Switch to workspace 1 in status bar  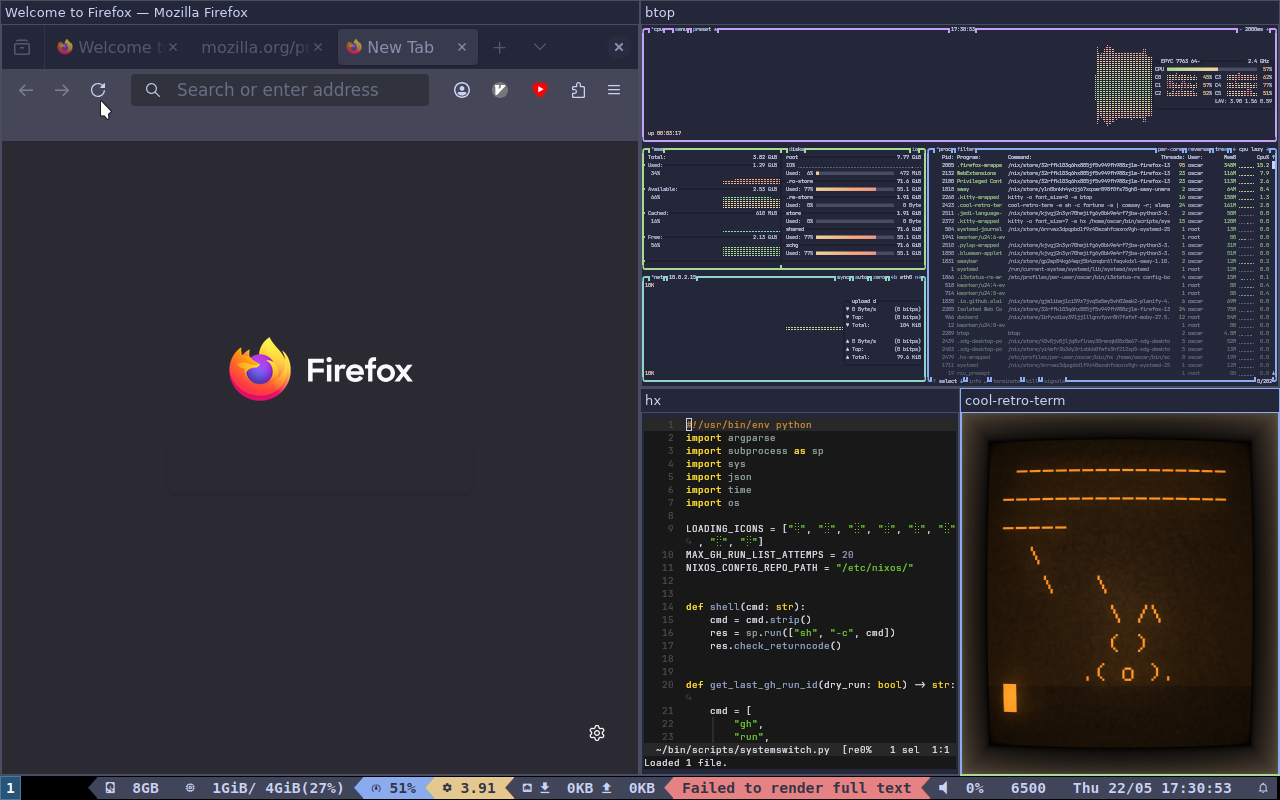[10, 788]
